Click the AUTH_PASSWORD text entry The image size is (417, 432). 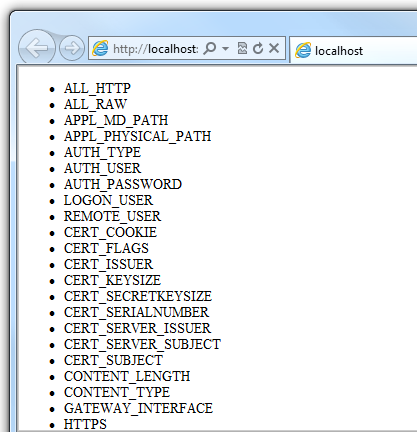click(x=123, y=184)
